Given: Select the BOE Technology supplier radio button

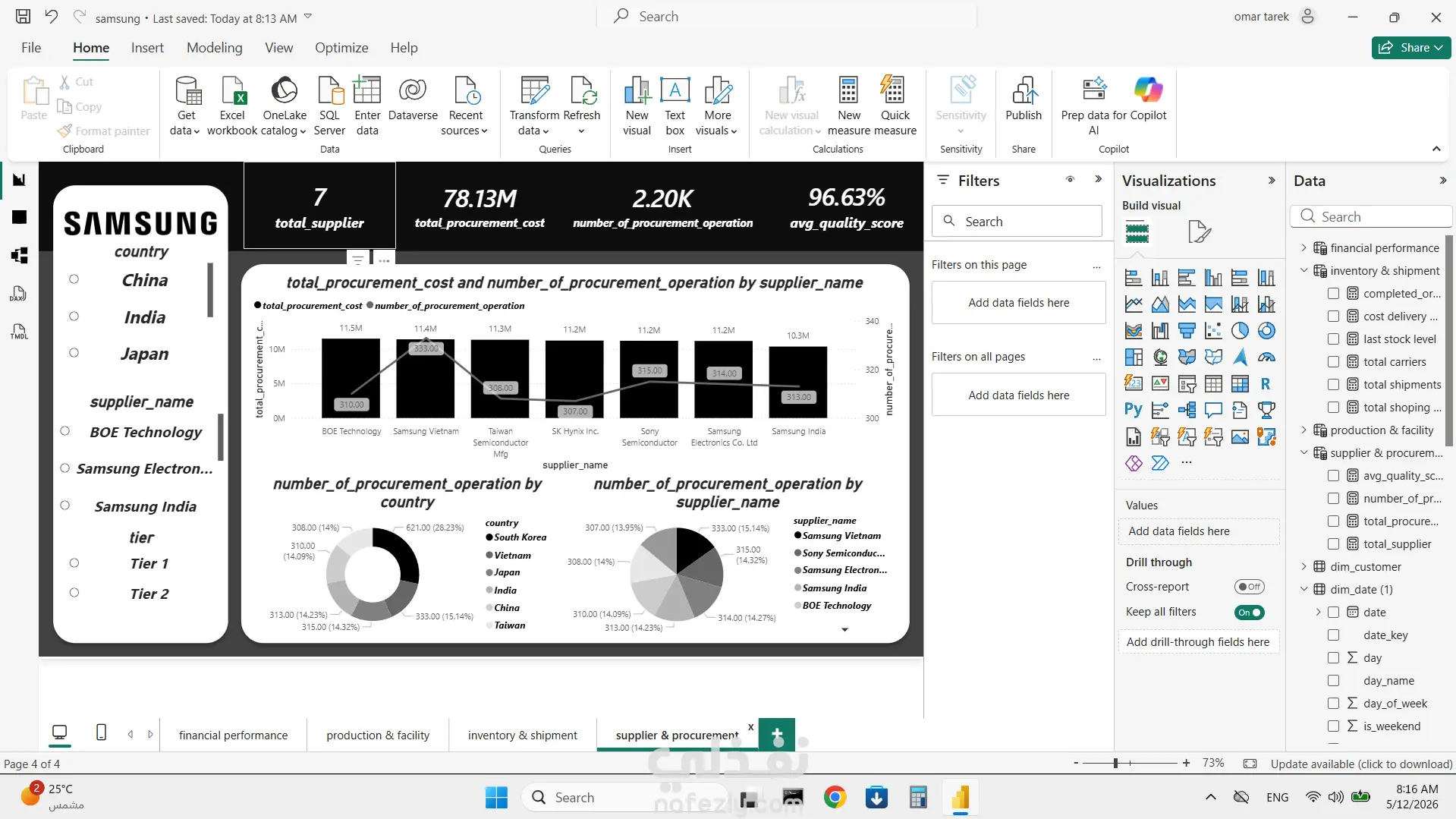Looking at the screenshot, I should click(x=64, y=431).
